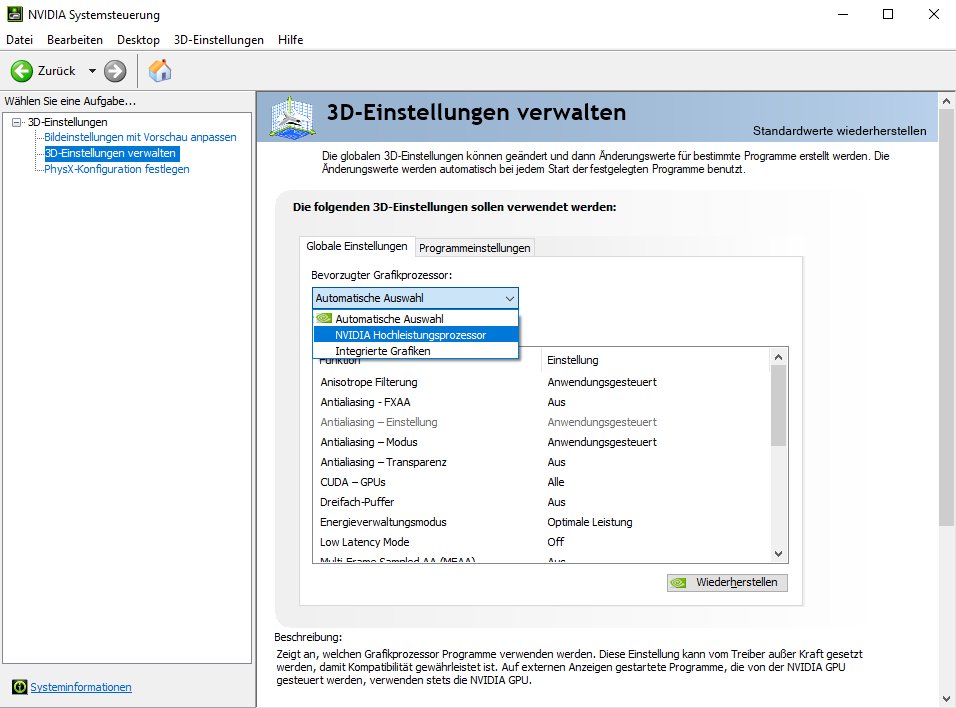Click the NVIDIA logo on the Wiederherstellen button
Screen dimensions: 956x708
(679, 583)
